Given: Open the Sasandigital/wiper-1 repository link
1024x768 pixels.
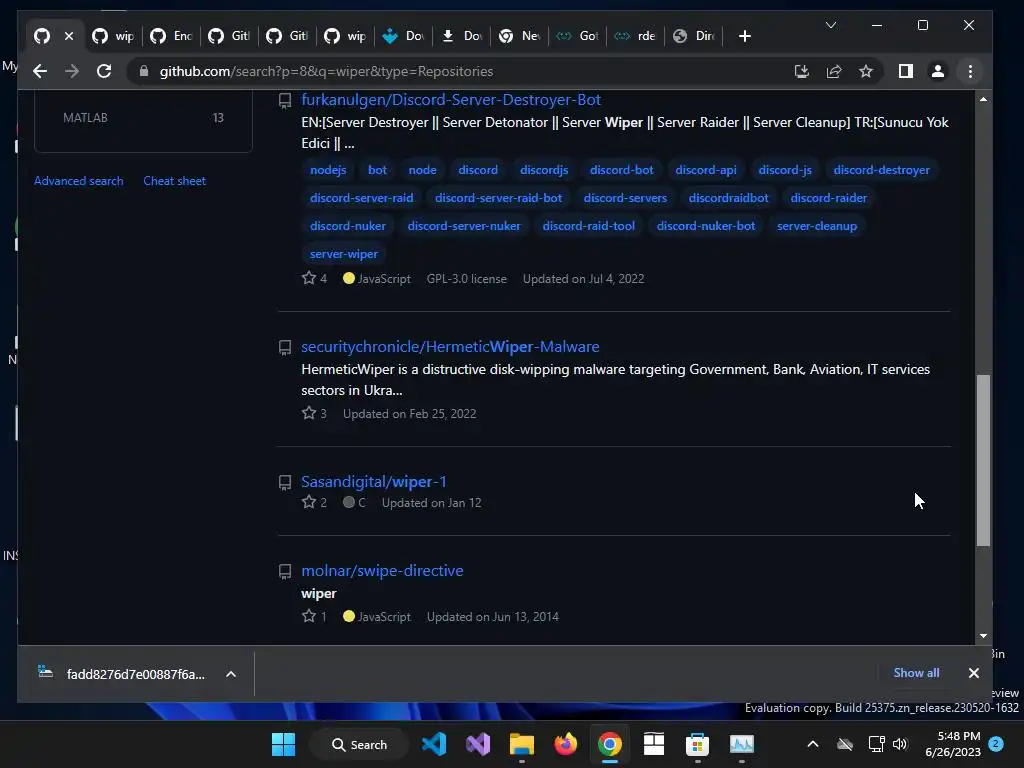Looking at the screenshot, I should tap(374, 481).
